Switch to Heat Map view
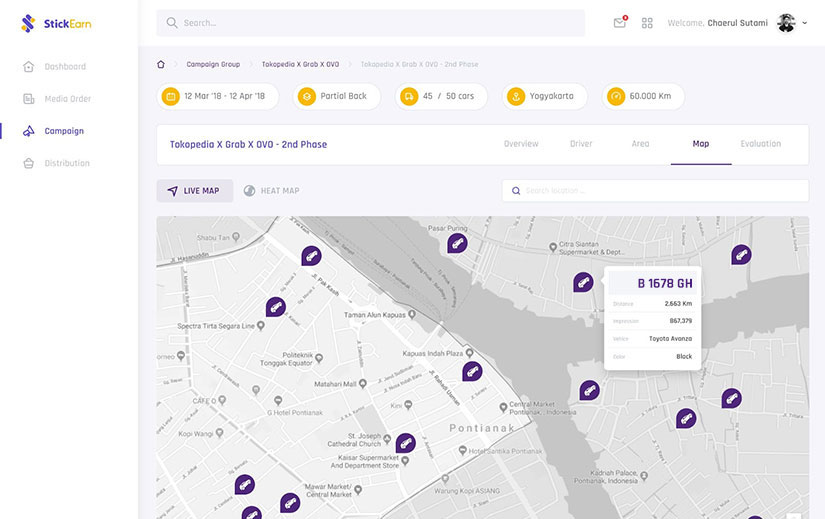Image resolution: width=825 pixels, height=519 pixels. tap(272, 191)
